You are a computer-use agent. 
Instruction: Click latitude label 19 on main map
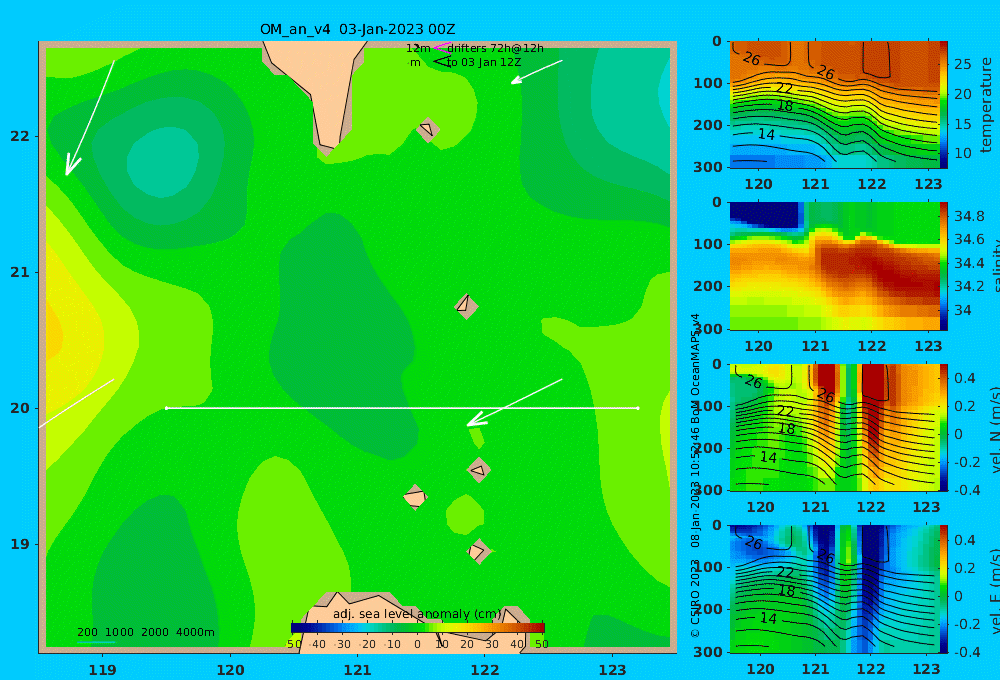[20, 544]
